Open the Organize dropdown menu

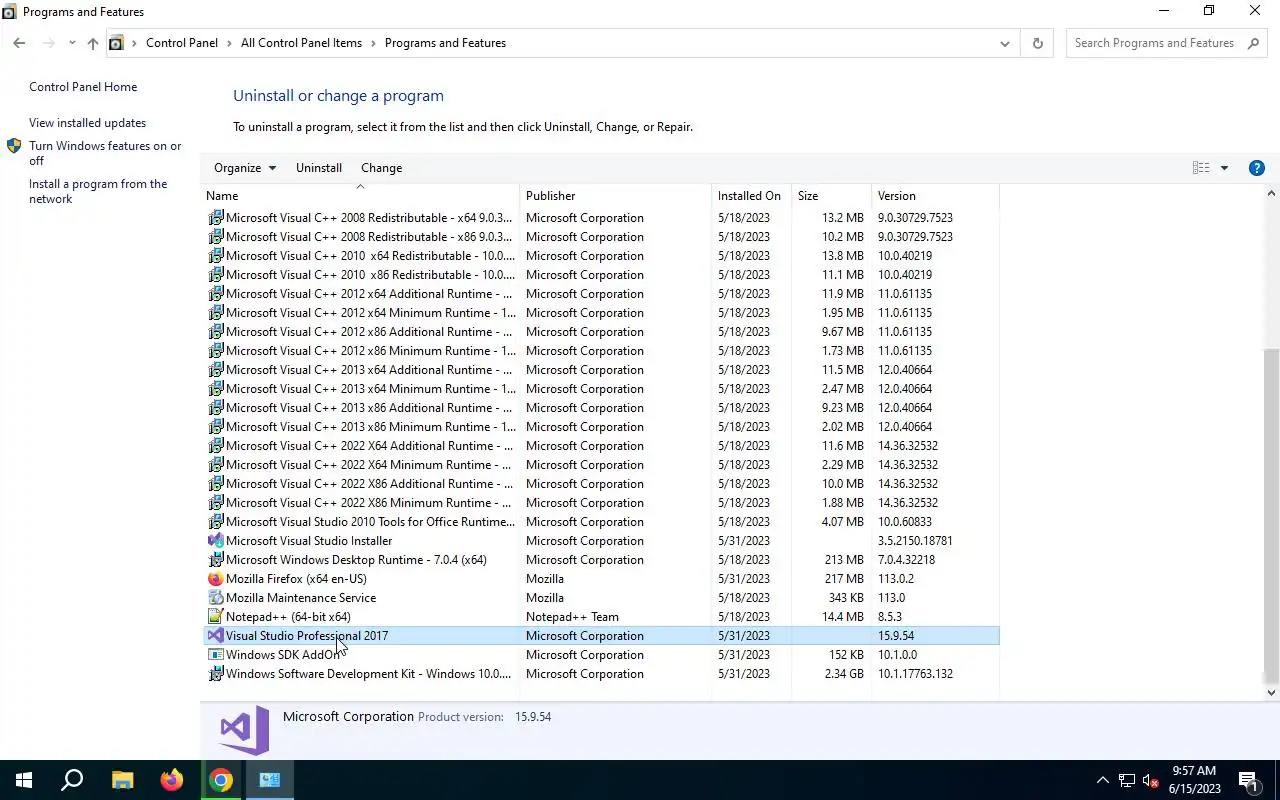(245, 168)
